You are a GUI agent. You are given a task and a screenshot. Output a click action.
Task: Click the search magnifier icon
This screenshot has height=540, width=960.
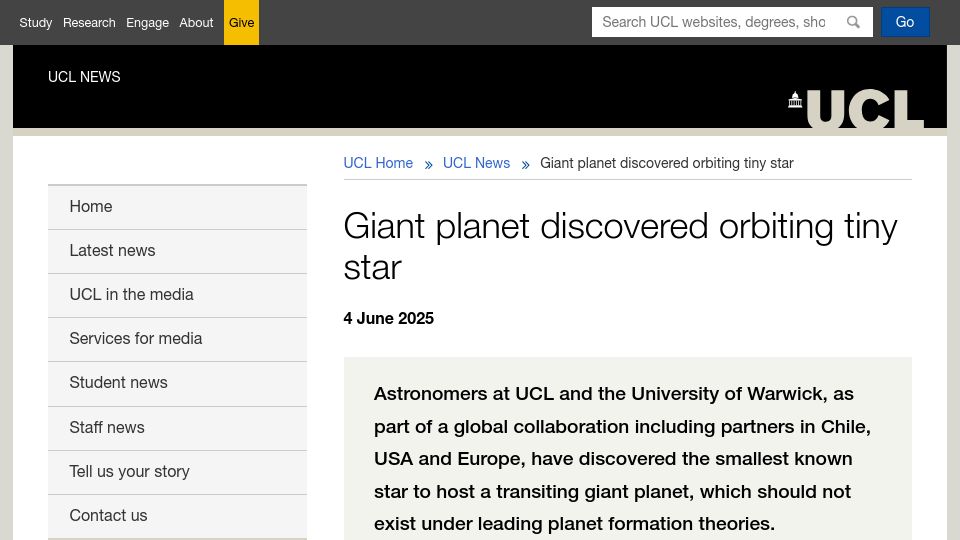point(853,22)
